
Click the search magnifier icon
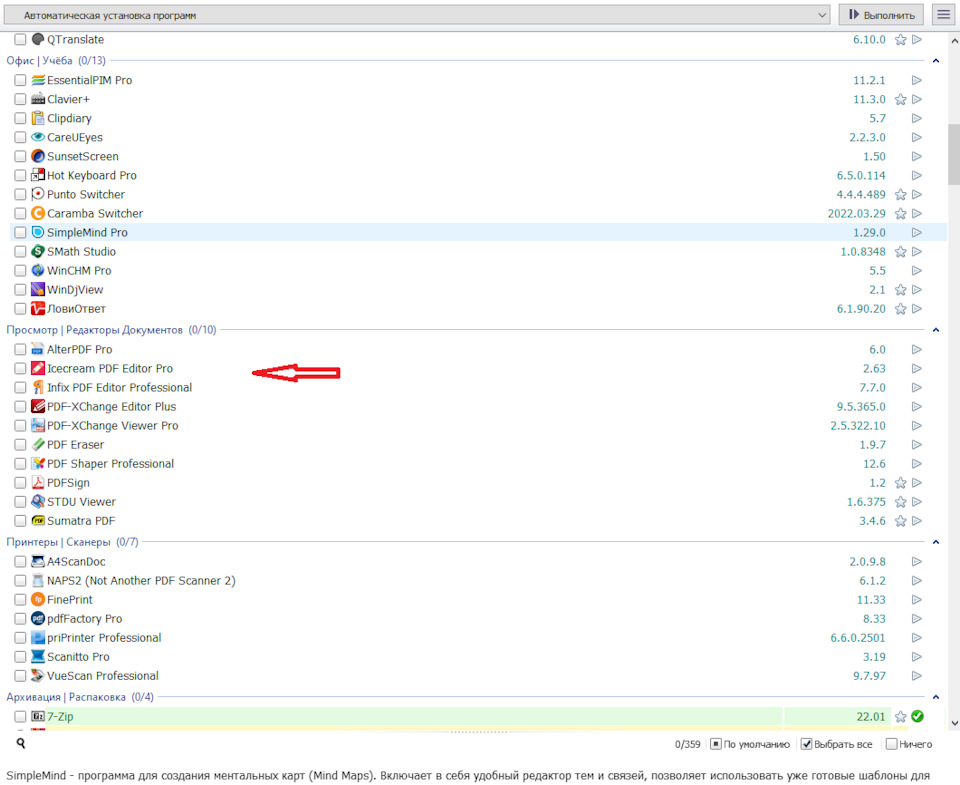(x=21, y=743)
